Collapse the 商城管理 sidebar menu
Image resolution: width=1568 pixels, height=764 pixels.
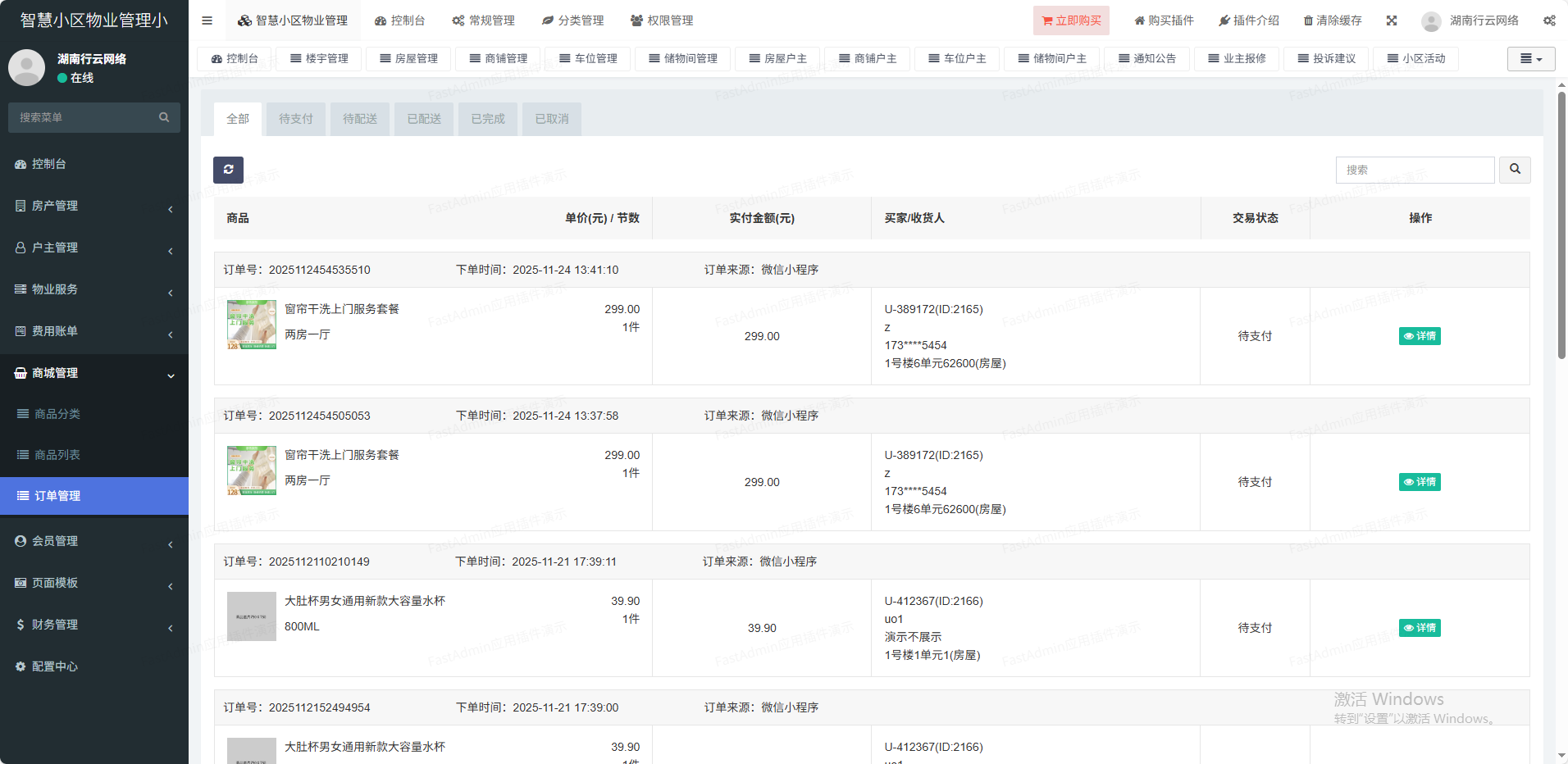94,373
